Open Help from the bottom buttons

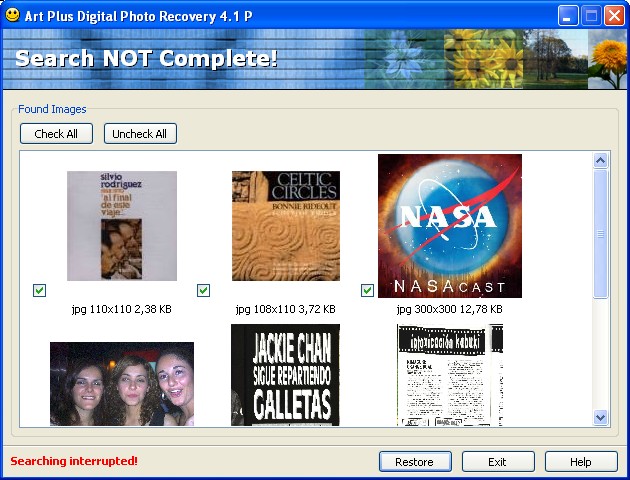point(581,462)
